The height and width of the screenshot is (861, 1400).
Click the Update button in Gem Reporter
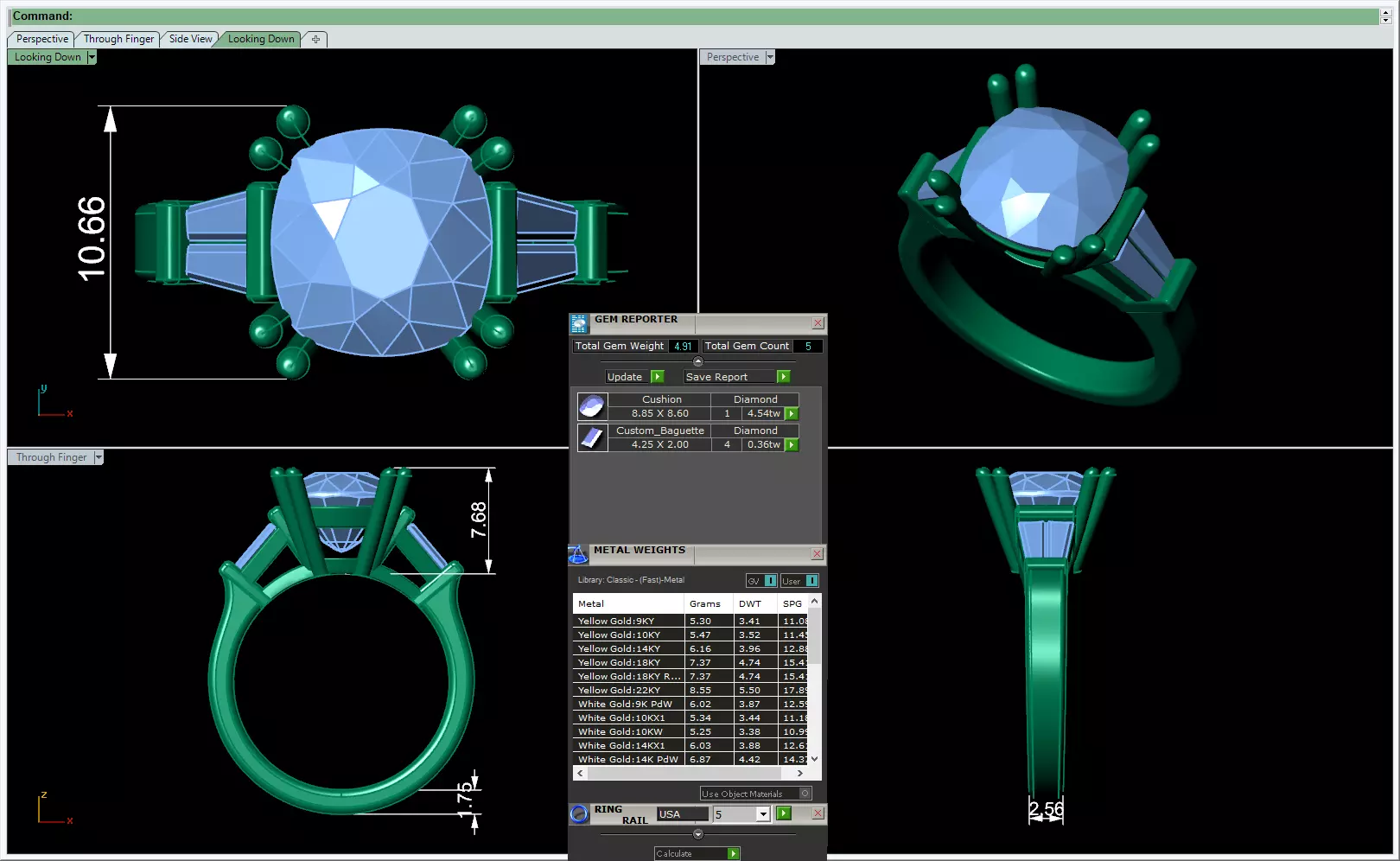[625, 377]
